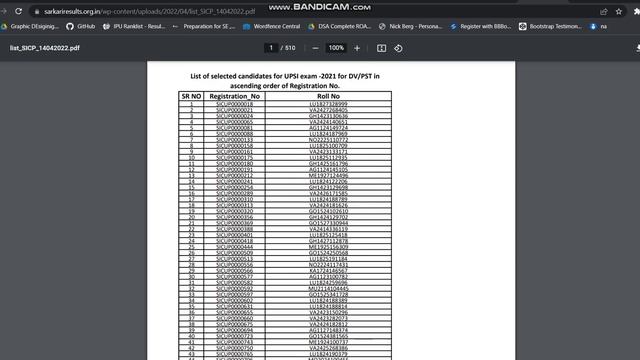The height and width of the screenshot is (360, 640).
Task: Click the '/ 510' total pages text
Action: pos(288,48)
